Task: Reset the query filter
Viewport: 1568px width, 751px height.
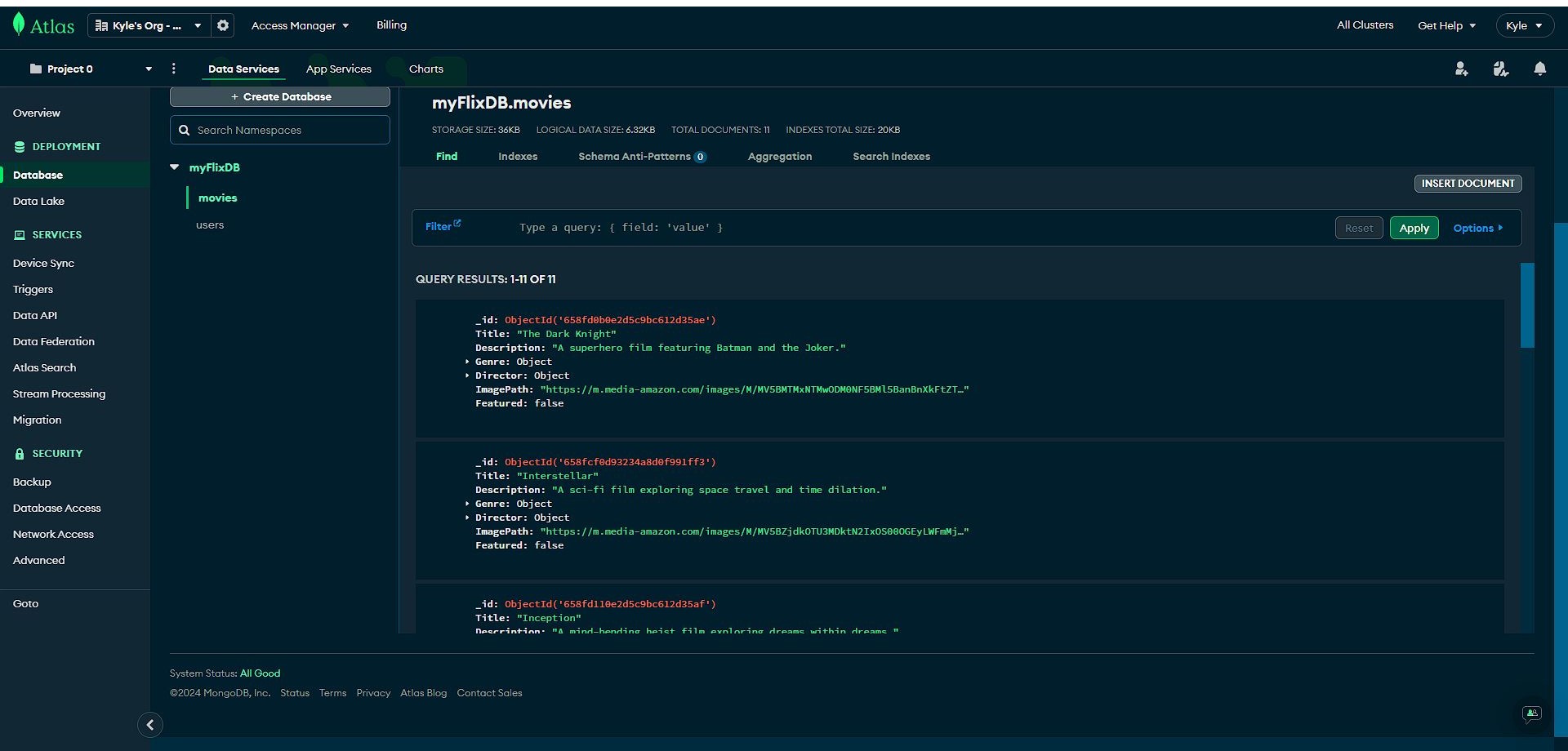Action: (x=1359, y=228)
